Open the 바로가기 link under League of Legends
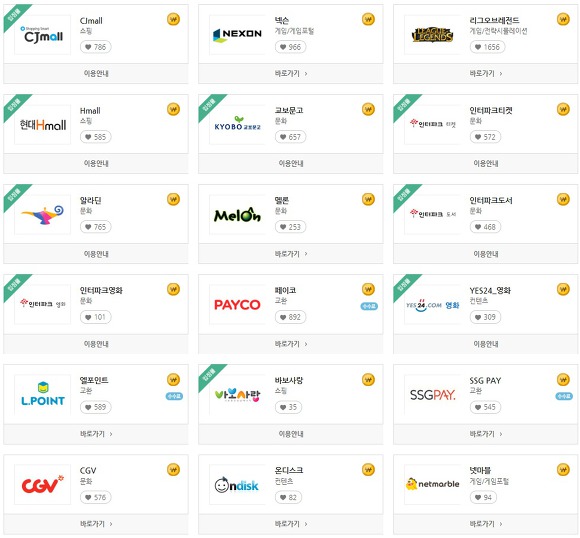Screen dimensions: 580x538 [x=486, y=74]
